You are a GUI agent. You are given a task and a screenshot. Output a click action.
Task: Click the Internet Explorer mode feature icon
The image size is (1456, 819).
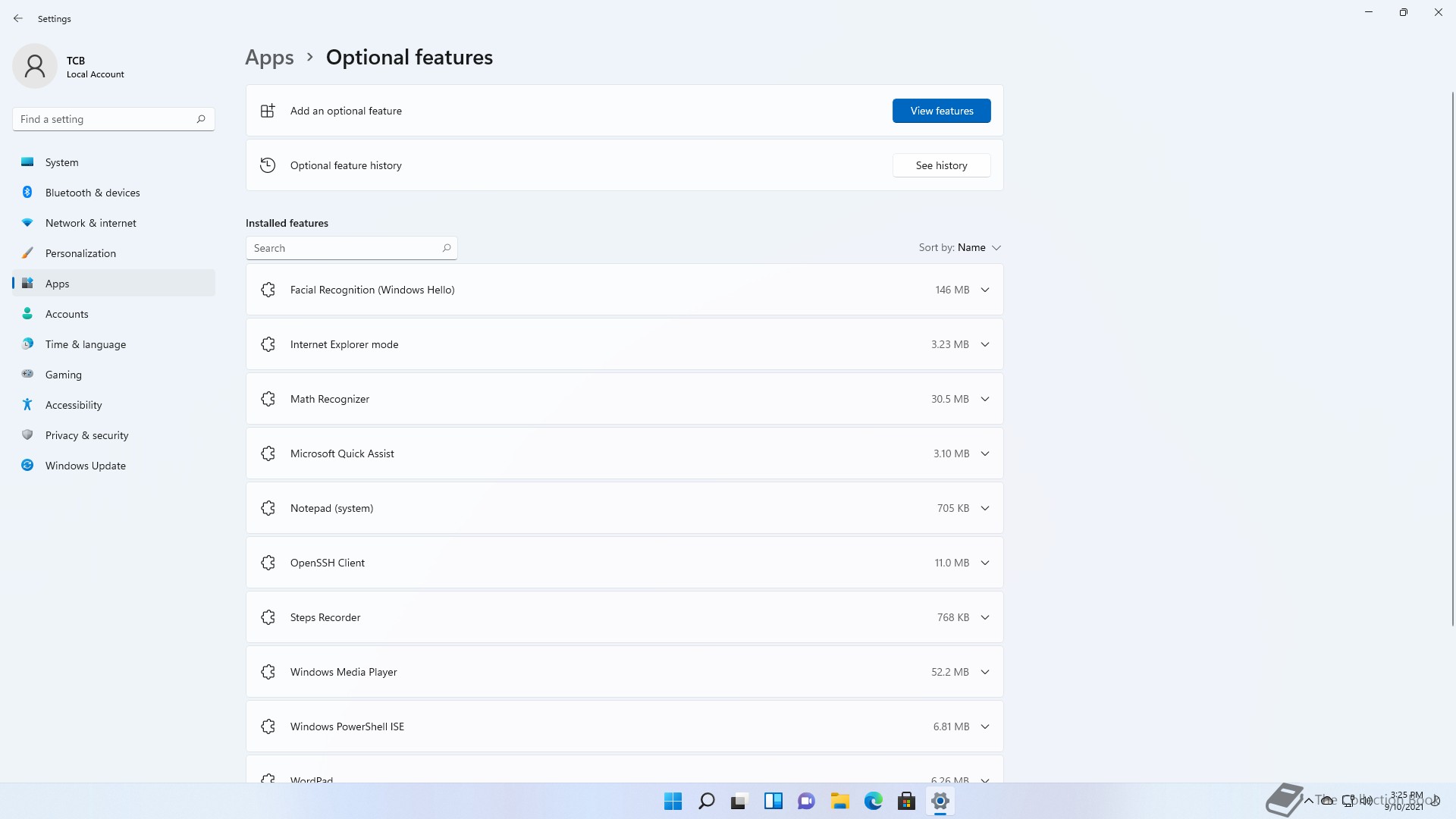(x=268, y=344)
